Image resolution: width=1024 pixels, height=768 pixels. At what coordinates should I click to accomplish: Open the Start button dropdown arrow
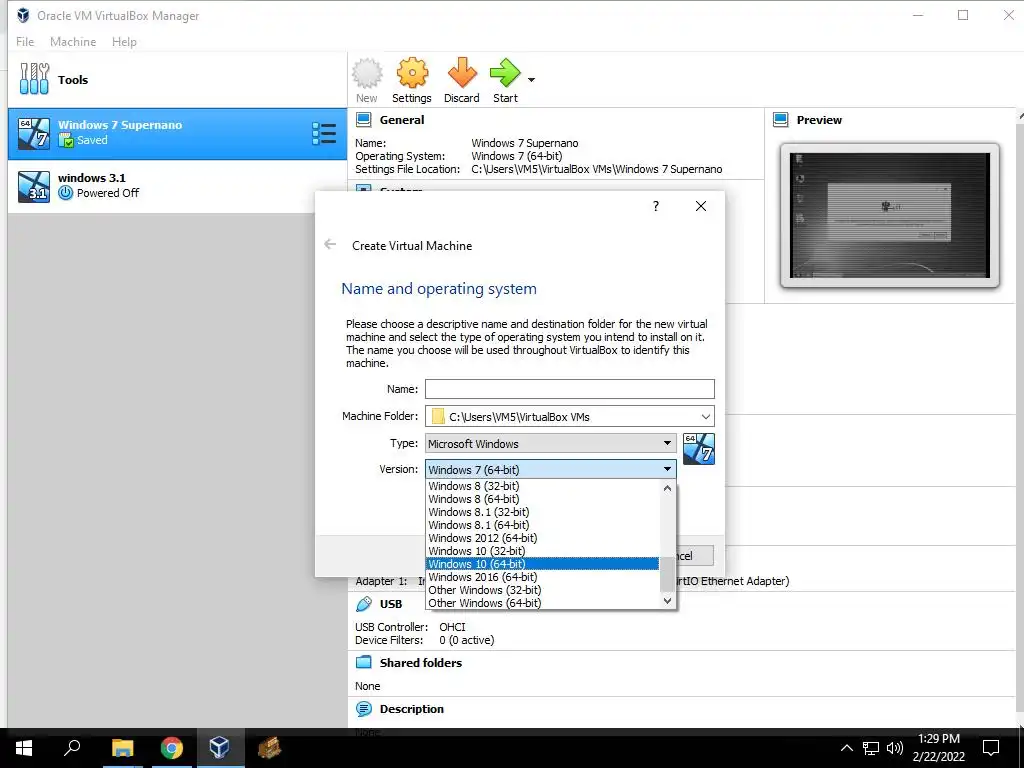pos(531,80)
